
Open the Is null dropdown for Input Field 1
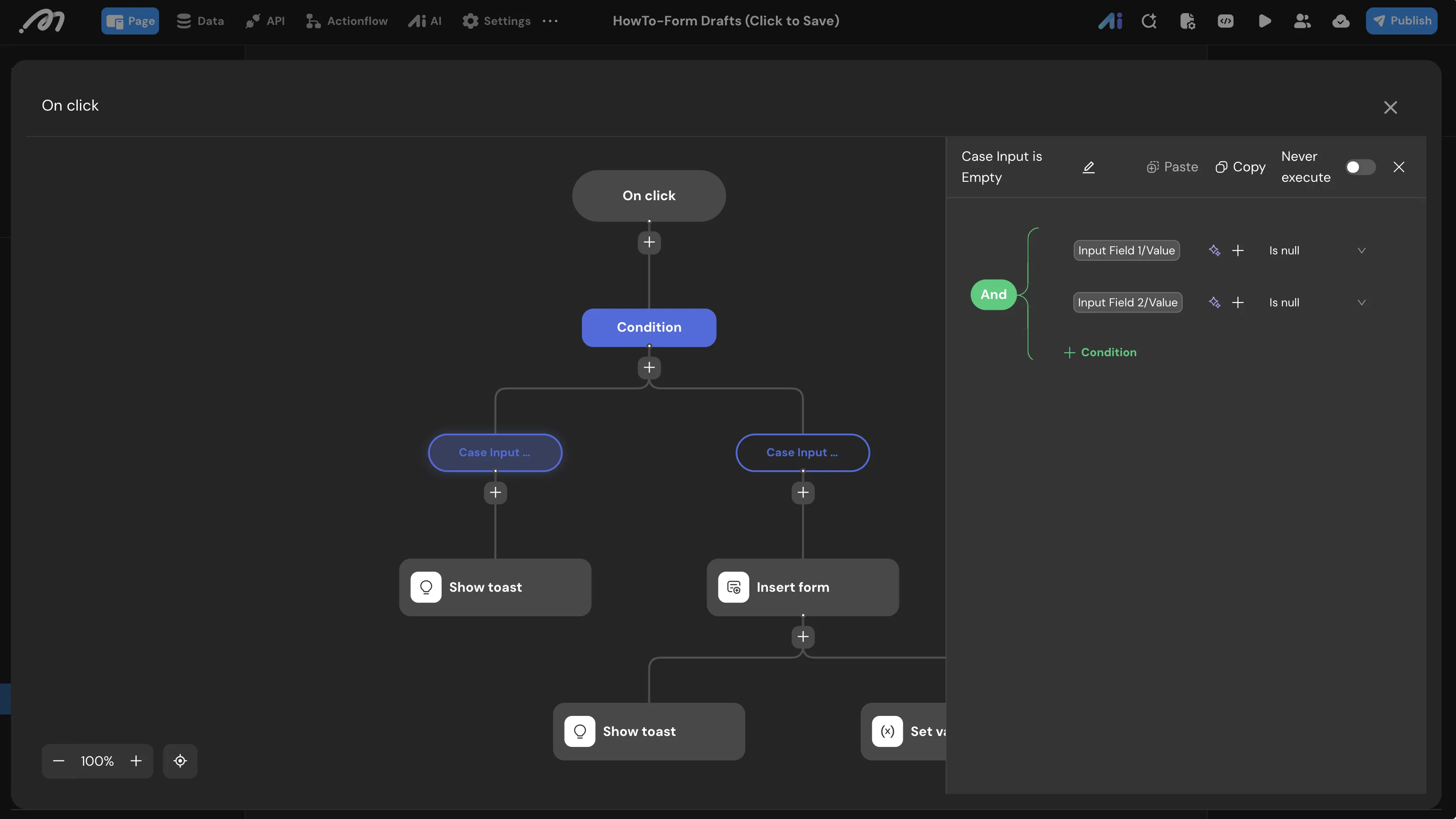[x=1317, y=250]
